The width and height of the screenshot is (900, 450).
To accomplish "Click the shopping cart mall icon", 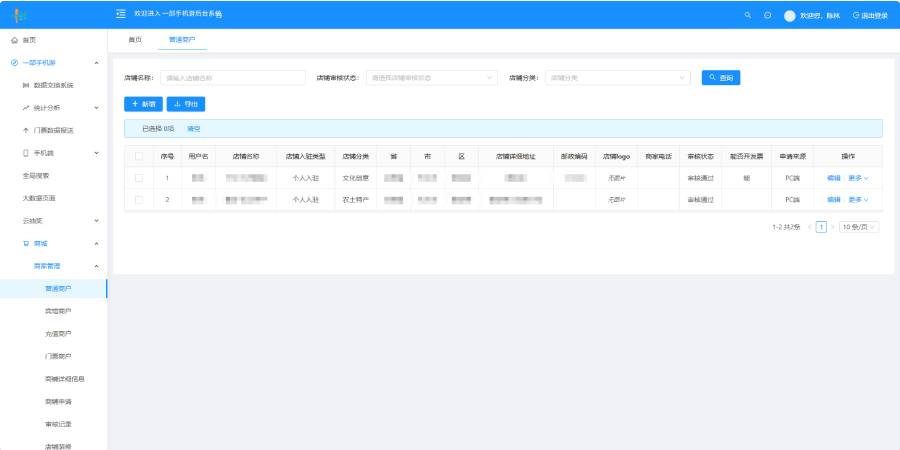I will [x=25, y=243].
